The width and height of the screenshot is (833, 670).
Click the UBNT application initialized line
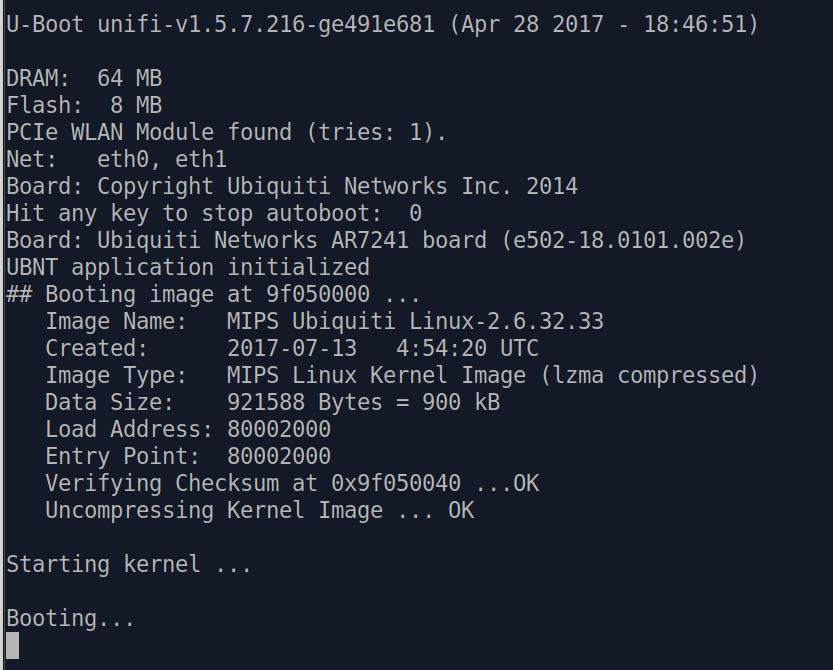(x=188, y=267)
